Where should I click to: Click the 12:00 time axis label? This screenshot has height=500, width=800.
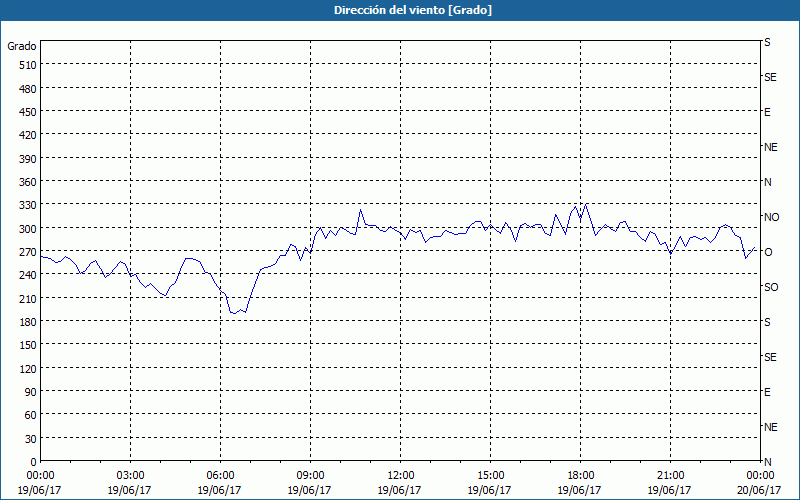click(400, 476)
